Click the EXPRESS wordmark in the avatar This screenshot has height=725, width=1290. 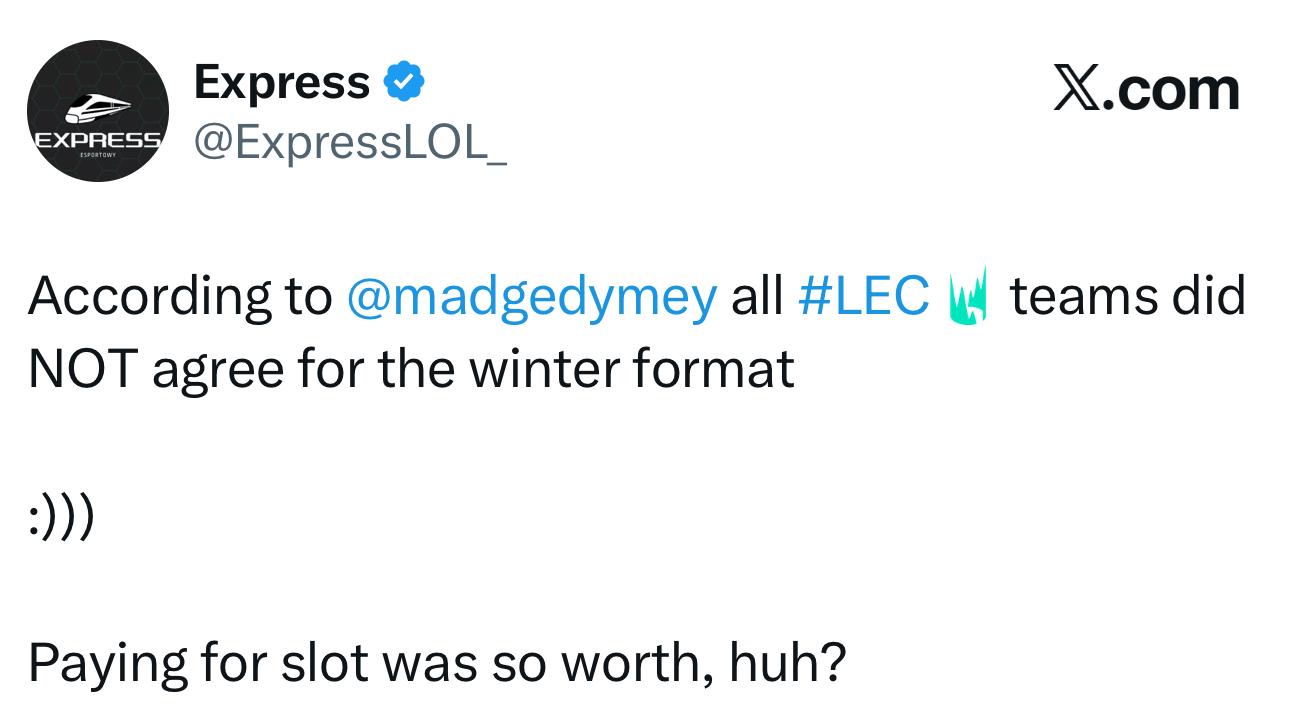(x=97, y=139)
